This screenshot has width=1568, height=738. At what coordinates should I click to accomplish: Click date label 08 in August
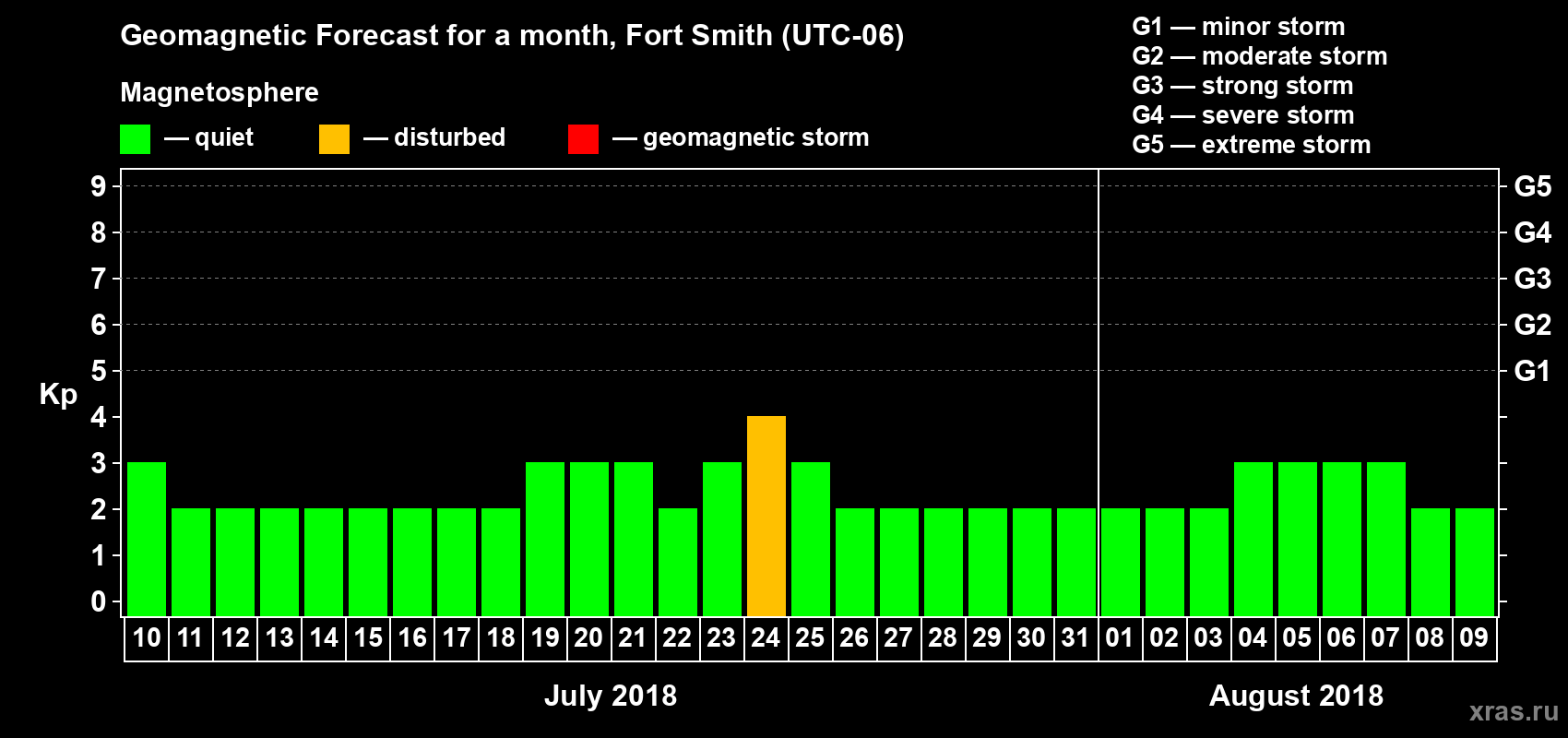tap(1430, 638)
